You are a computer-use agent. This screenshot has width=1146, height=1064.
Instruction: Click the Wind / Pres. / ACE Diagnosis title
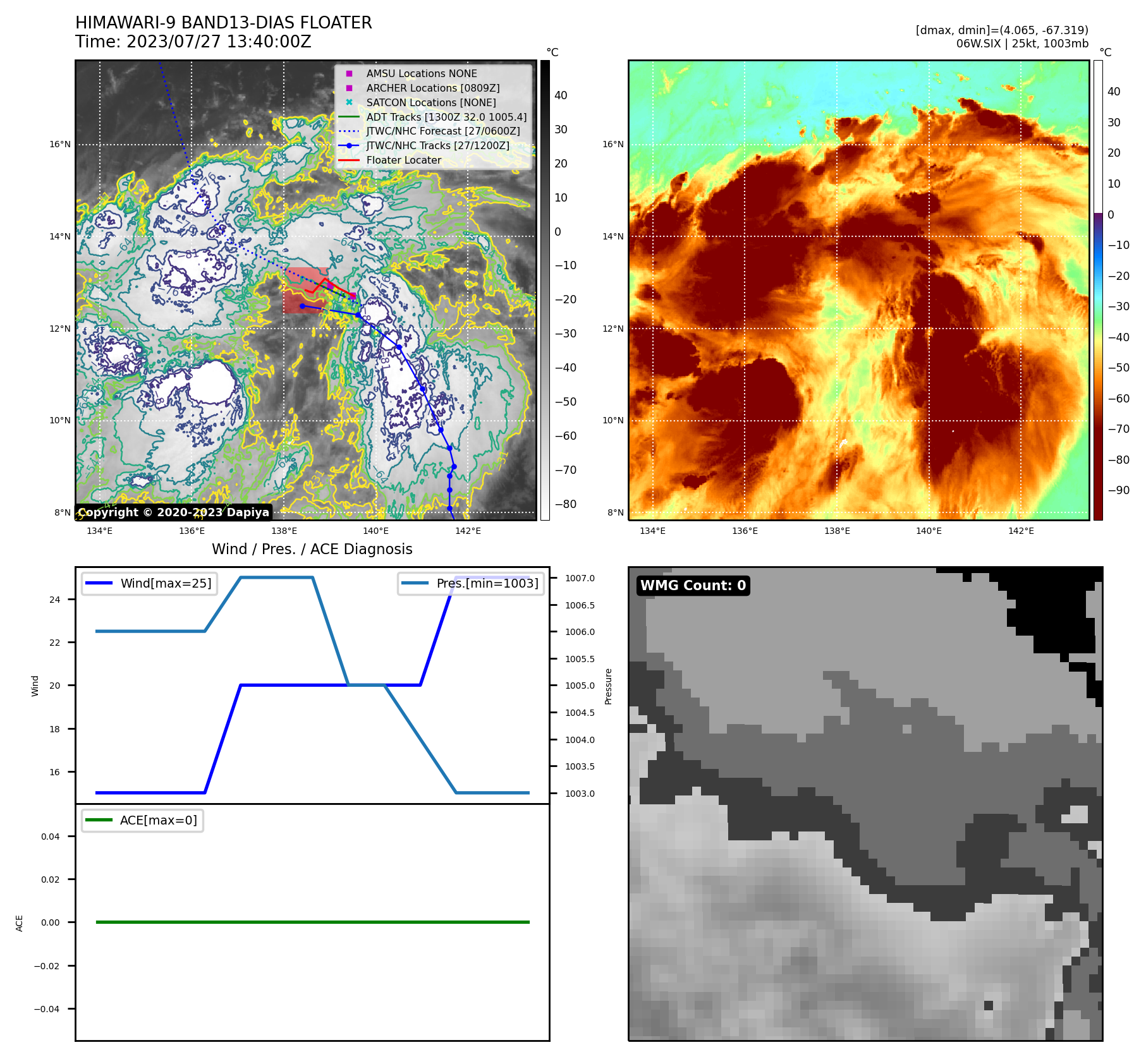[x=312, y=549]
